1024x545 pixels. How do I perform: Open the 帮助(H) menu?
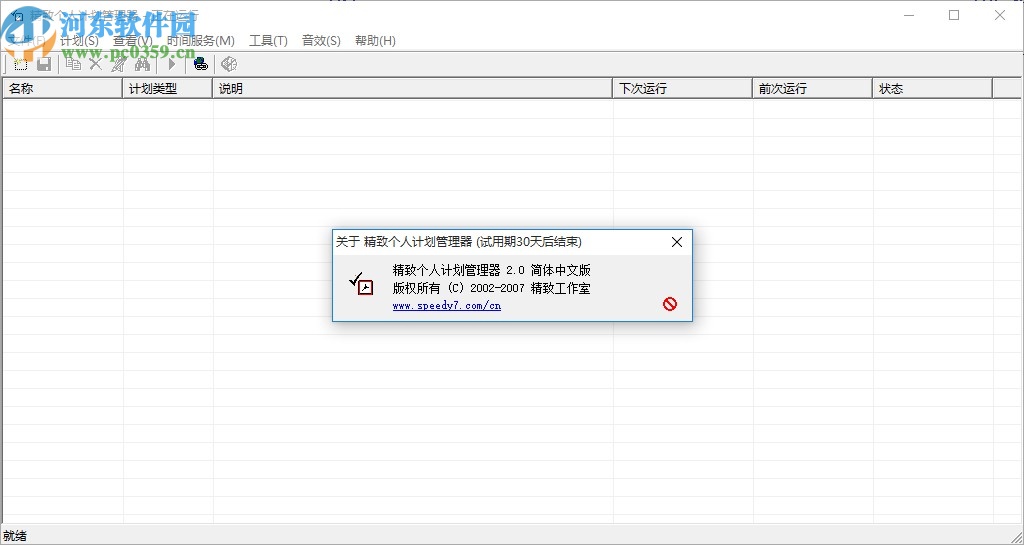coord(376,40)
